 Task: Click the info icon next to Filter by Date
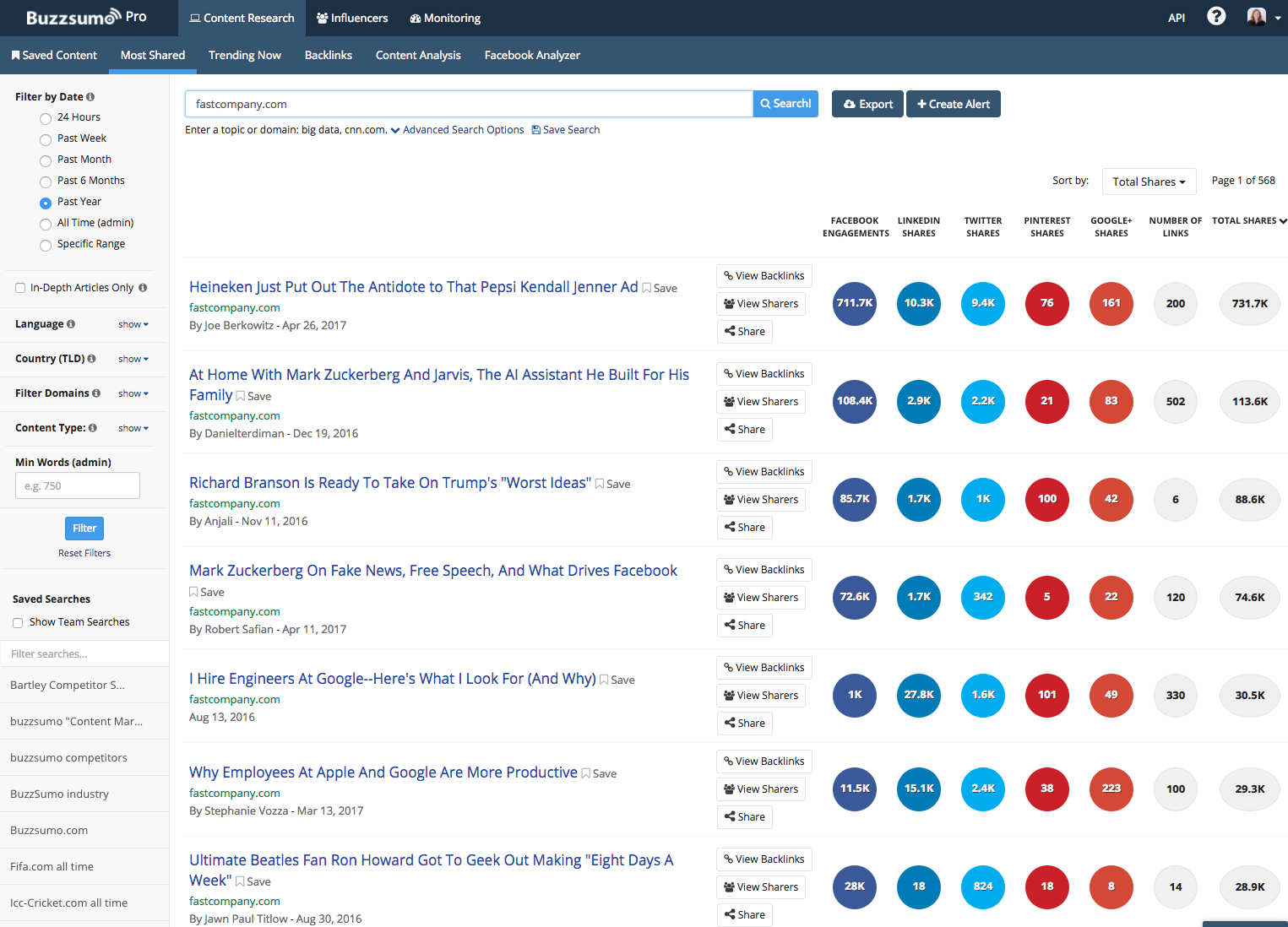tap(90, 97)
